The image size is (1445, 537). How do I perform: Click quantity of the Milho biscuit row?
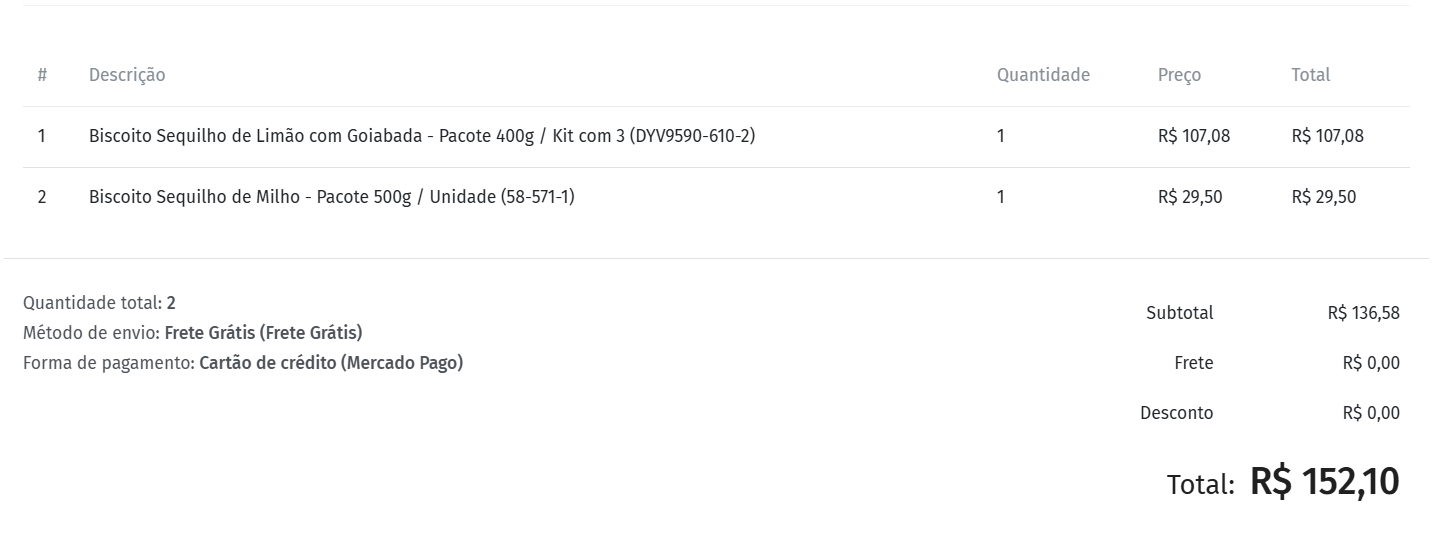click(x=1001, y=197)
